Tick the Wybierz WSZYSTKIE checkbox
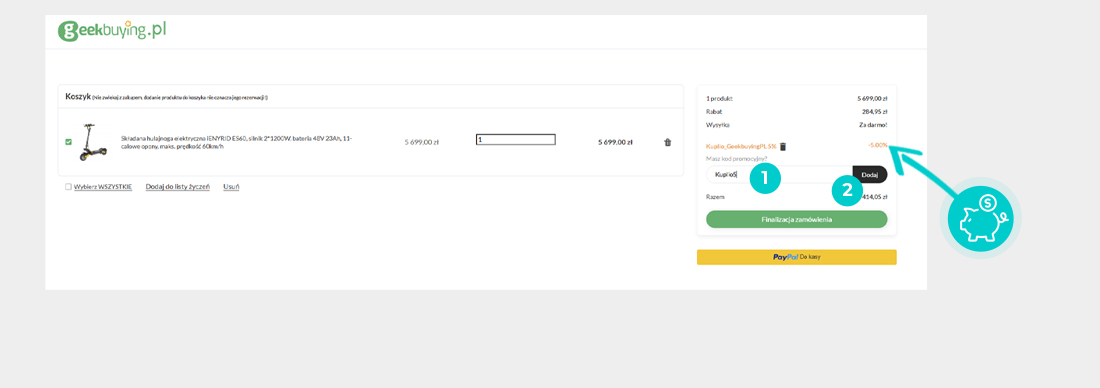1100x388 pixels. (x=68, y=187)
